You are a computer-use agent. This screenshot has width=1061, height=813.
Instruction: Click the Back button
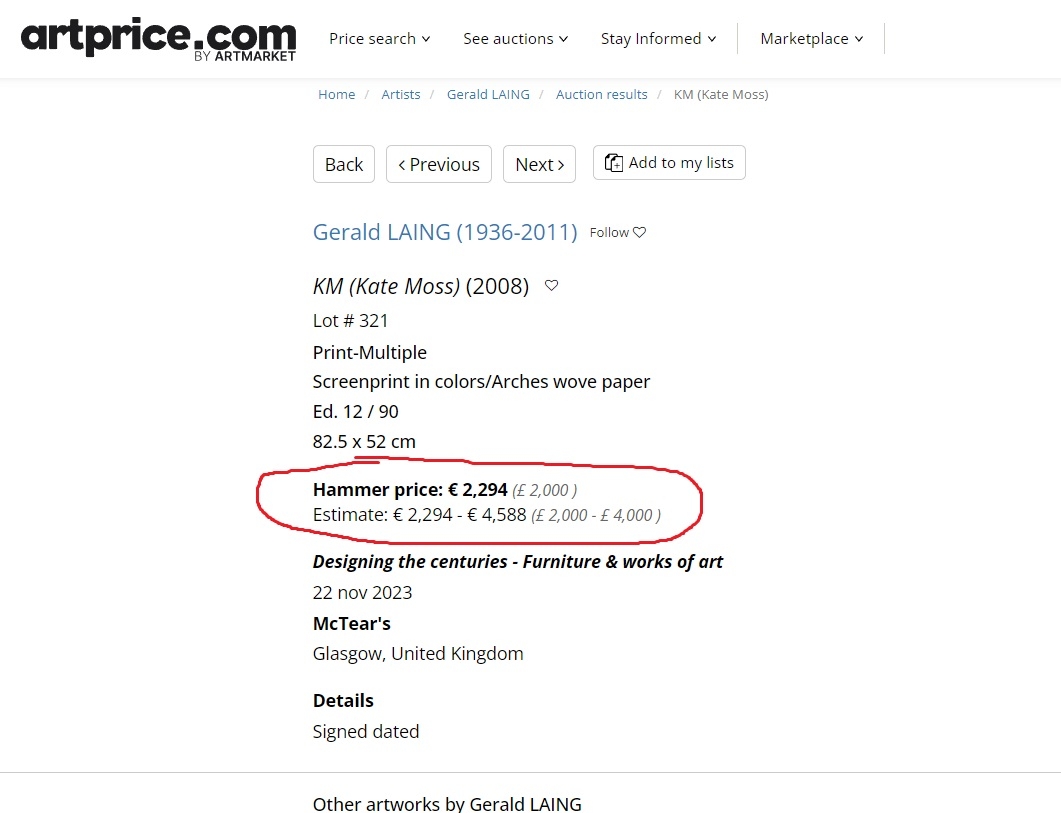pos(344,164)
